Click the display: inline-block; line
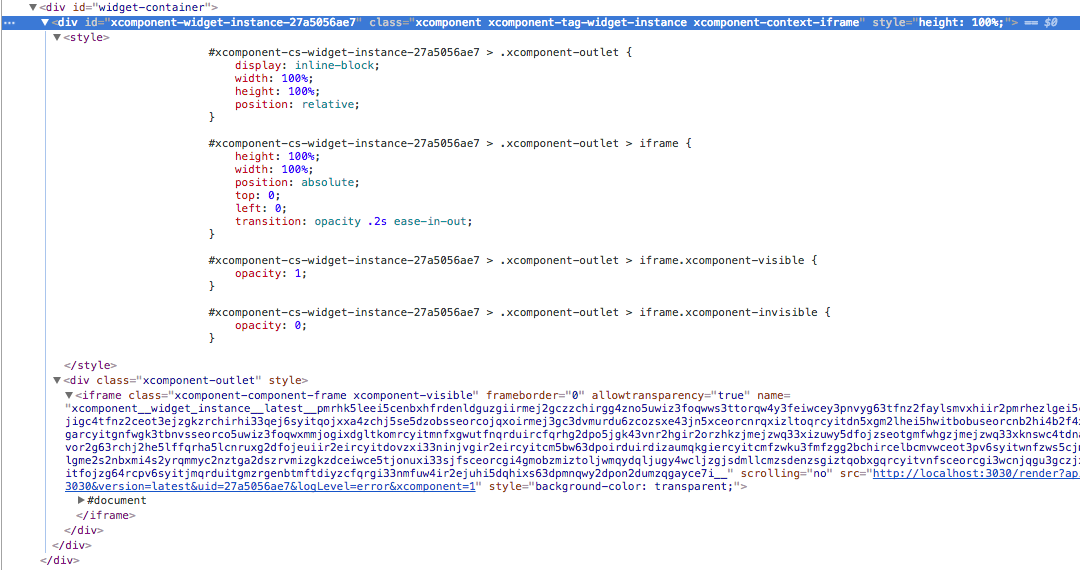 (307, 65)
